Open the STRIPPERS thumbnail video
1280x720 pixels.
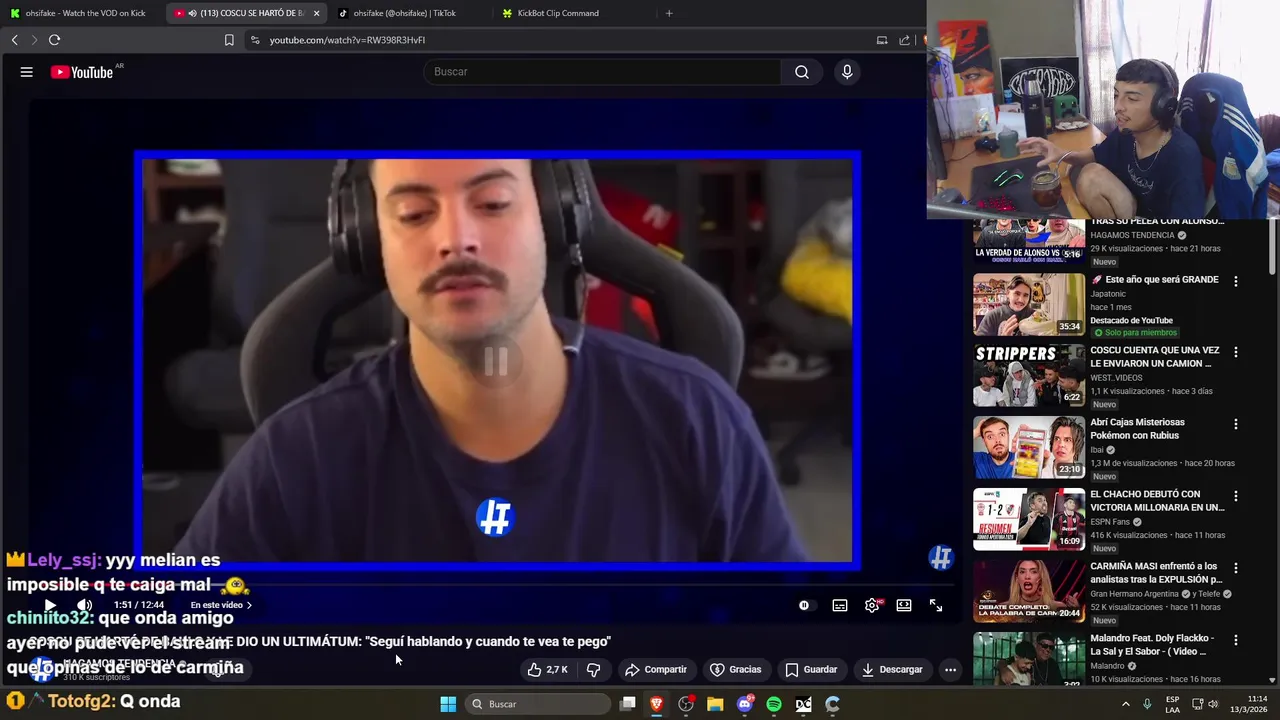(1029, 375)
